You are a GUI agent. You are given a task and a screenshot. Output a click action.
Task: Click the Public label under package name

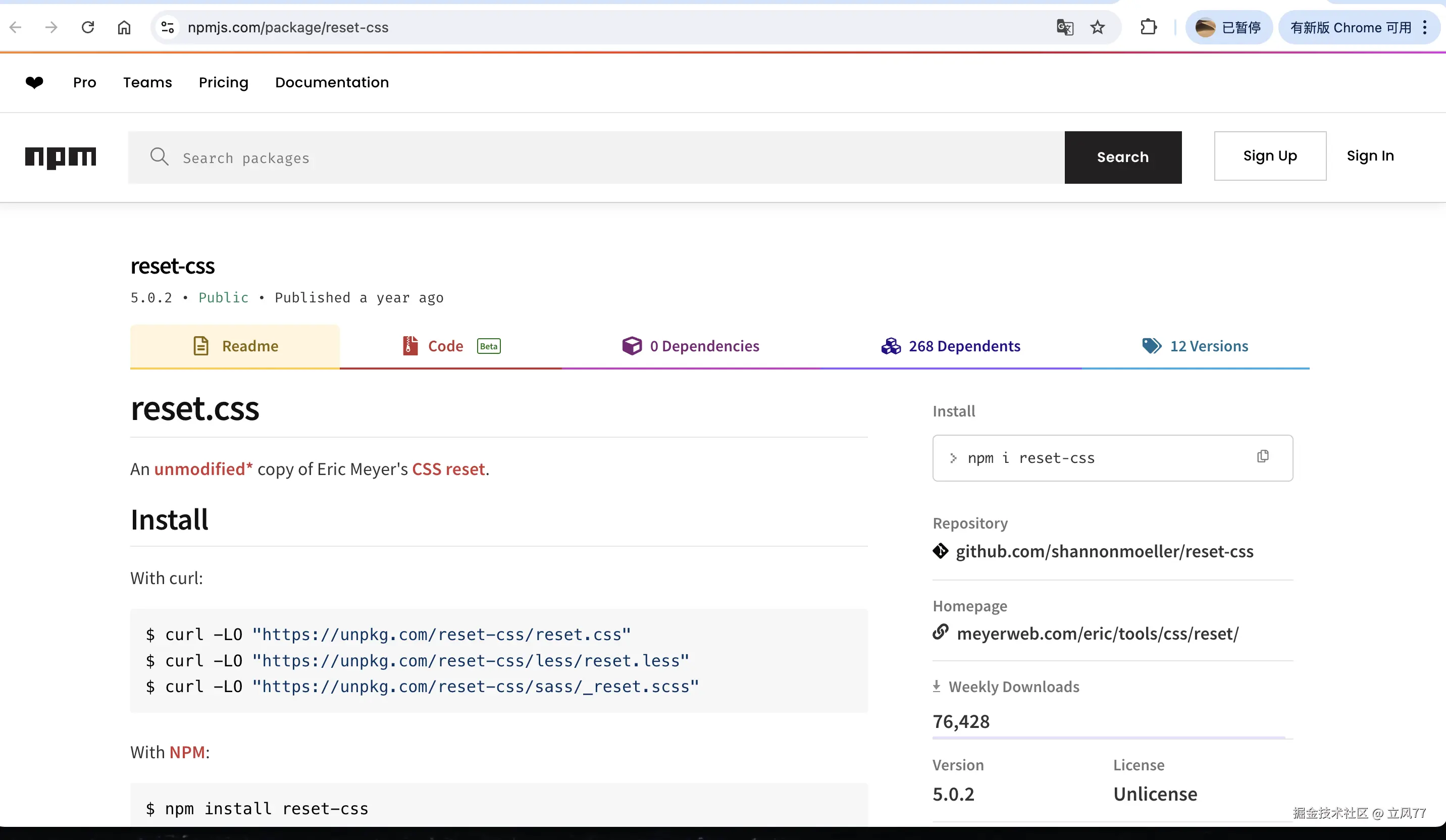pyautogui.click(x=223, y=297)
